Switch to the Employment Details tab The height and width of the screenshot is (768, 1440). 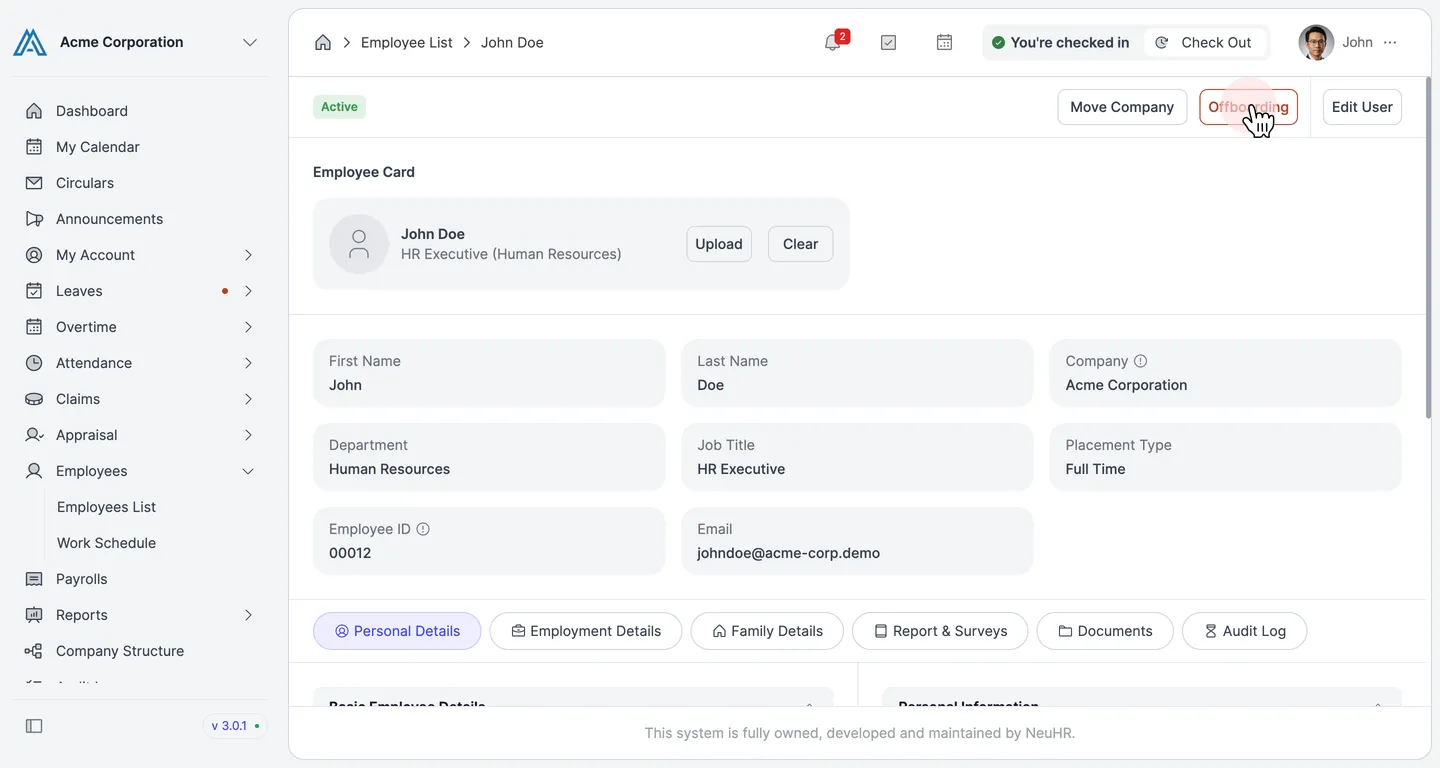(x=586, y=631)
